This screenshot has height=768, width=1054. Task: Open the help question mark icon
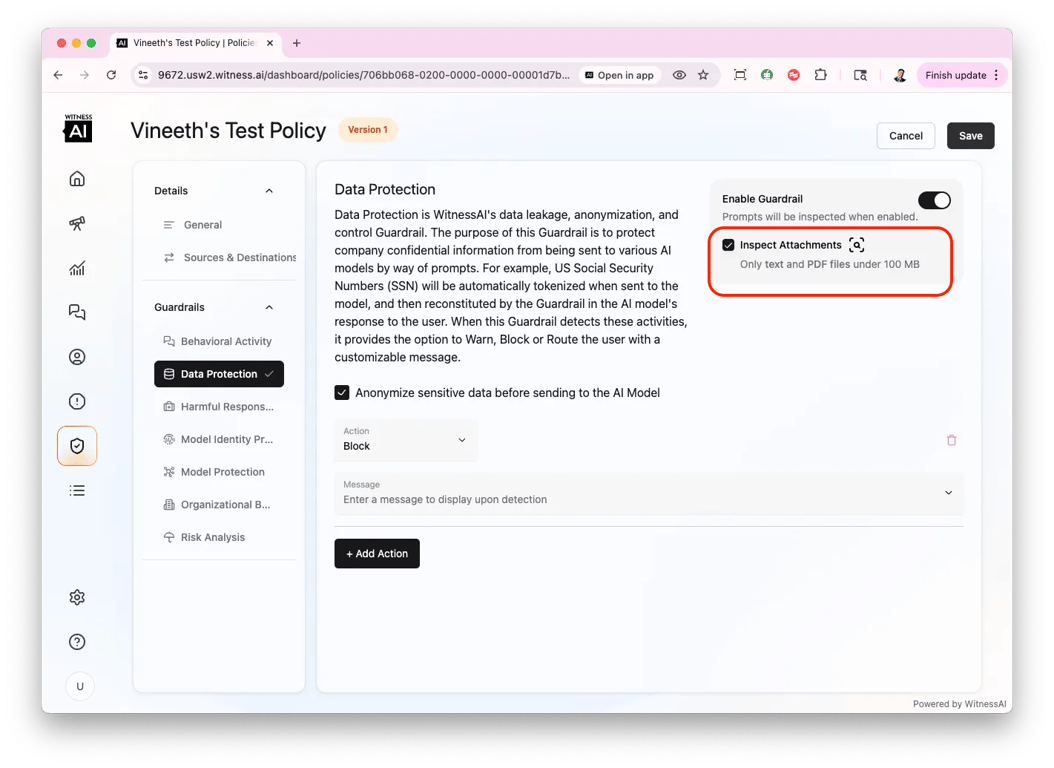point(77,642)
